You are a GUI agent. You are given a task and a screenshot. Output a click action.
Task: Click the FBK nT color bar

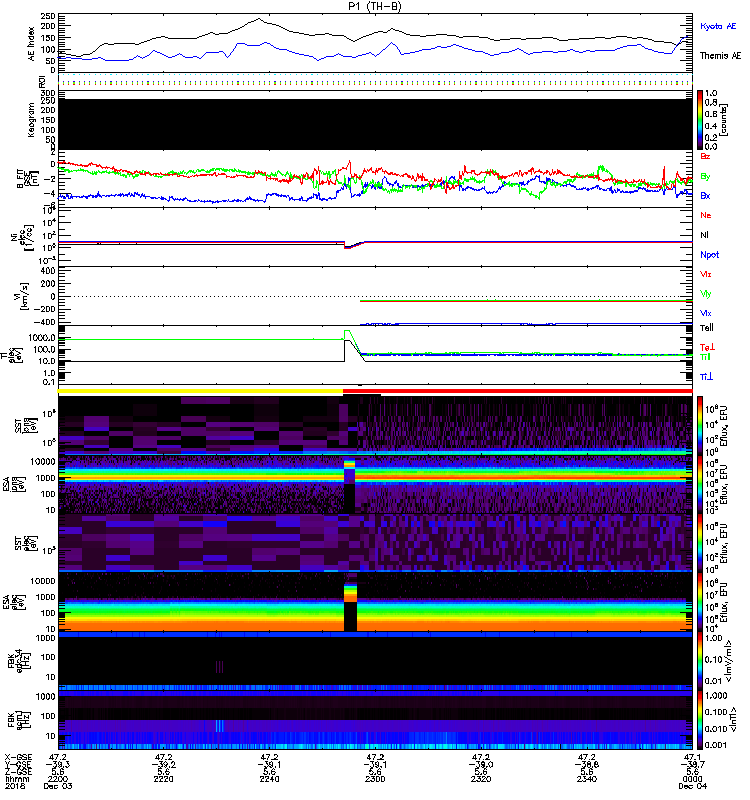699,720
